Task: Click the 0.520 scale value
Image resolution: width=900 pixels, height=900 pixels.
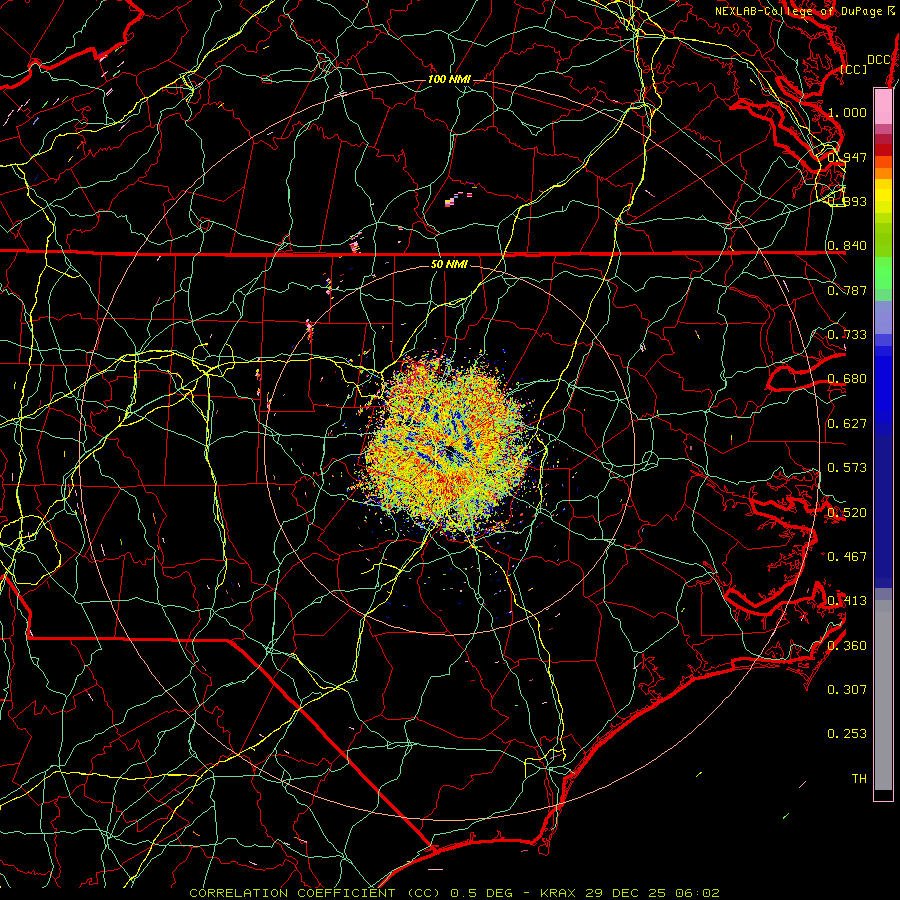Action: pos(847,512)
